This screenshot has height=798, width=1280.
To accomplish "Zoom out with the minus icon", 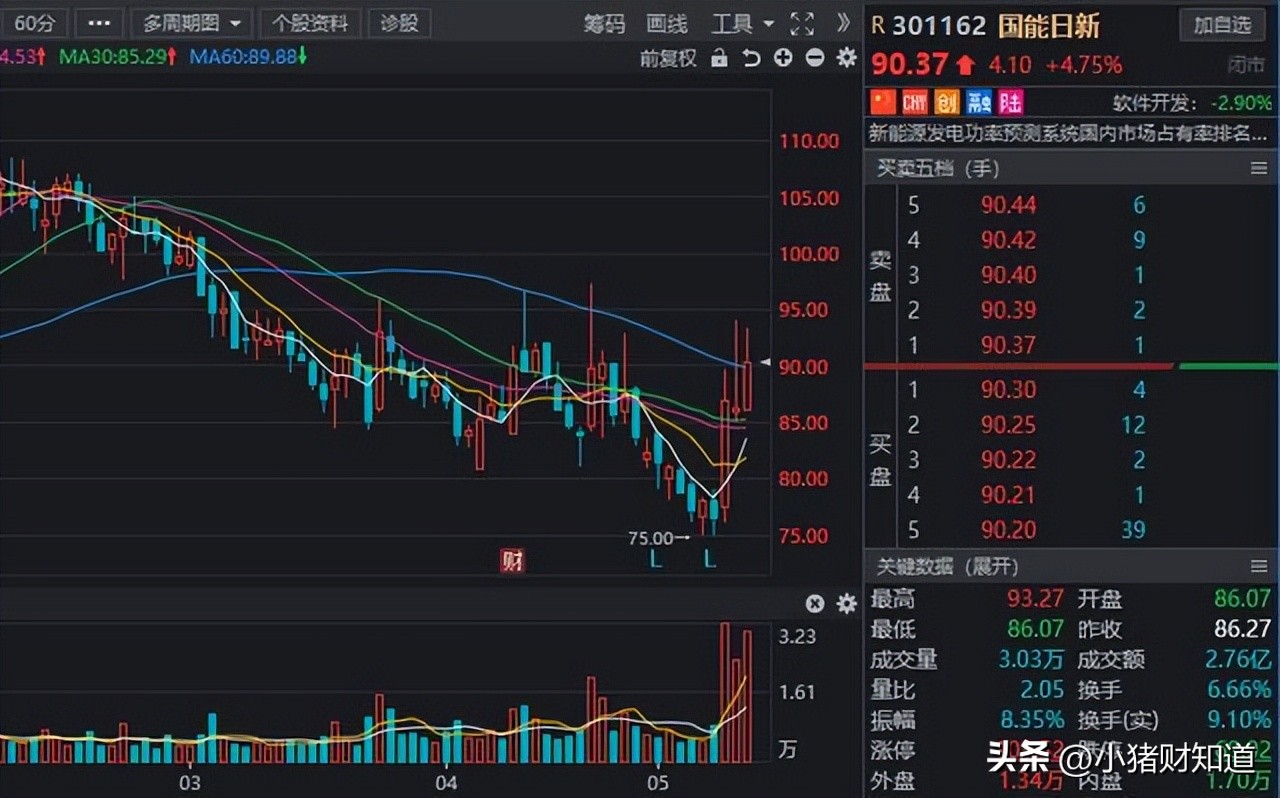I will [x=814, y=58].
